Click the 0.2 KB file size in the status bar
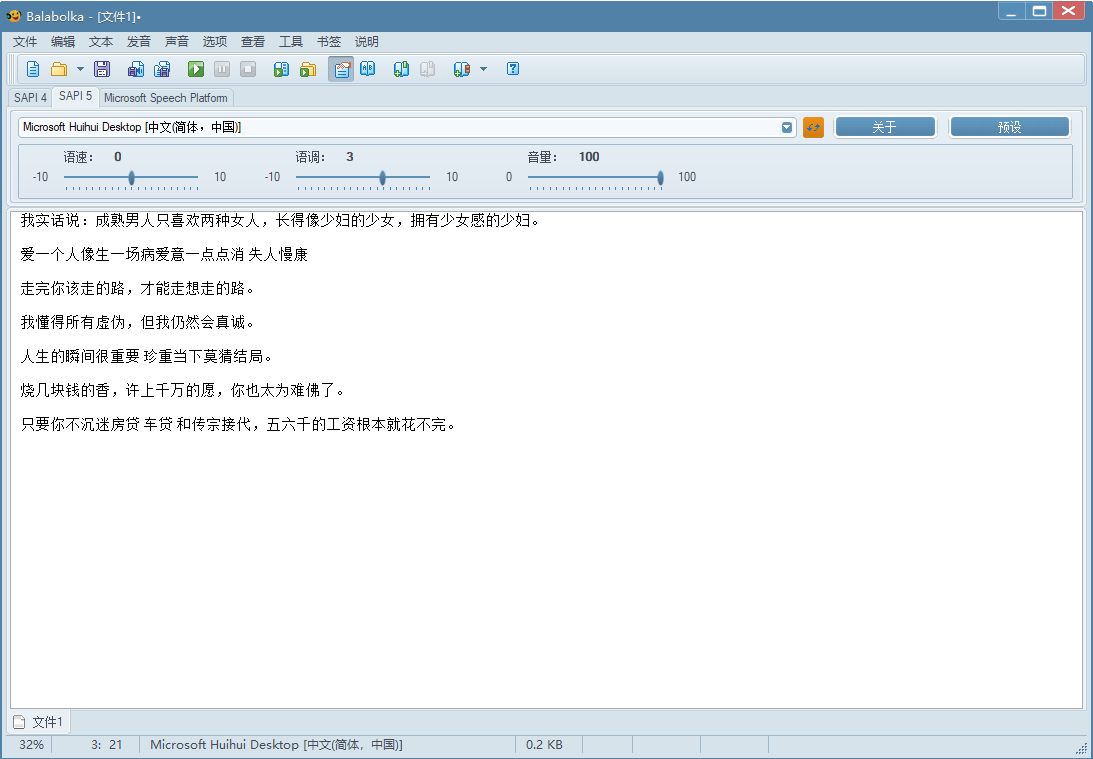 [x=544, y=744]
